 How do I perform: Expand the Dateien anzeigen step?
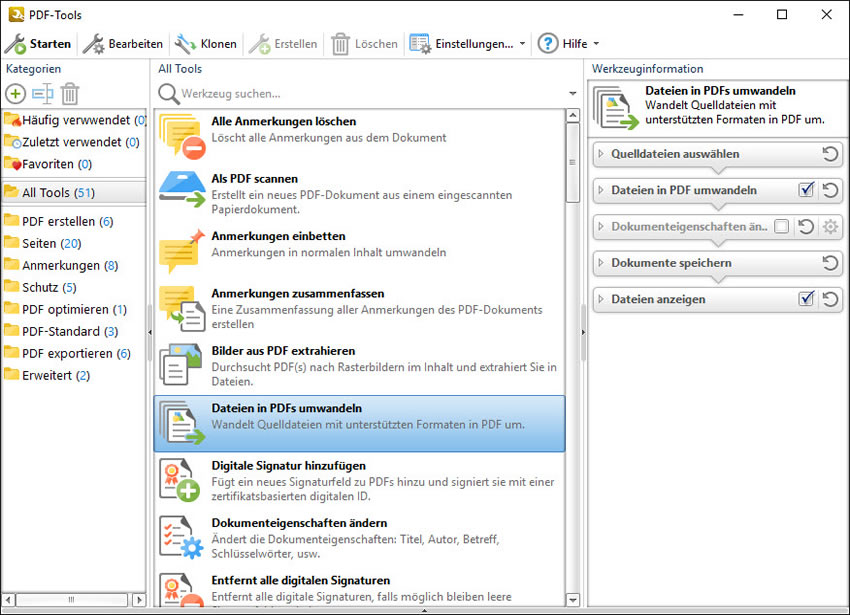[601, 299]
